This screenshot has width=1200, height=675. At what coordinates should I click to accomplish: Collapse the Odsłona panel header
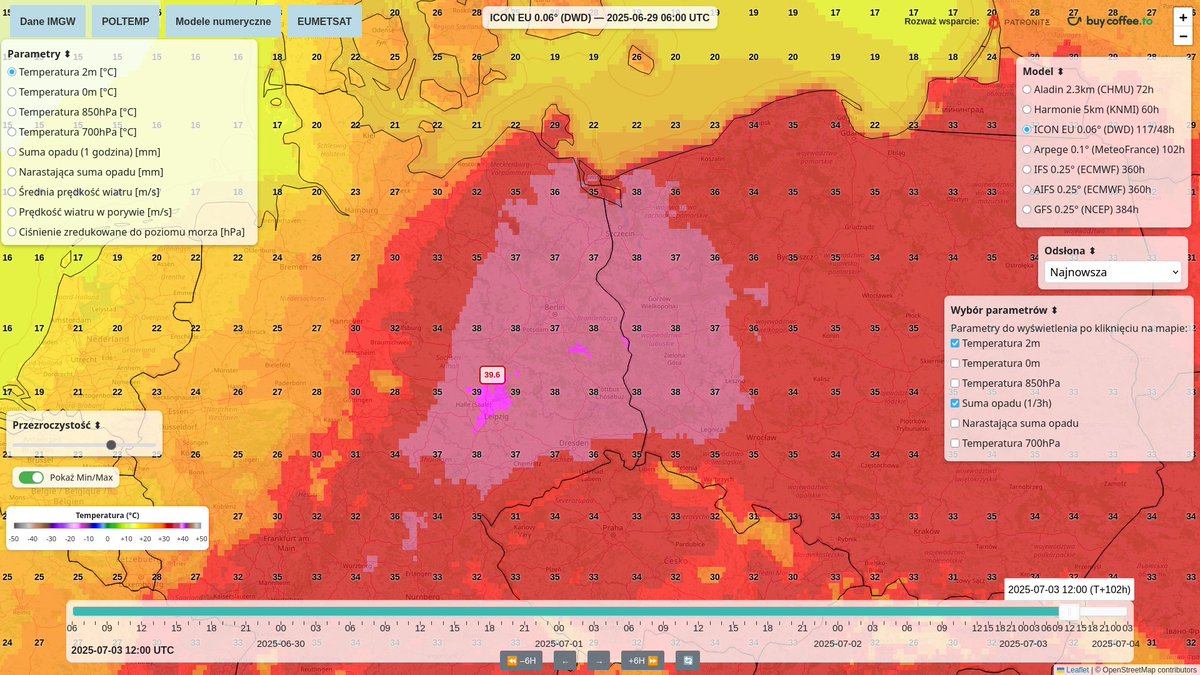[1070, 251]
